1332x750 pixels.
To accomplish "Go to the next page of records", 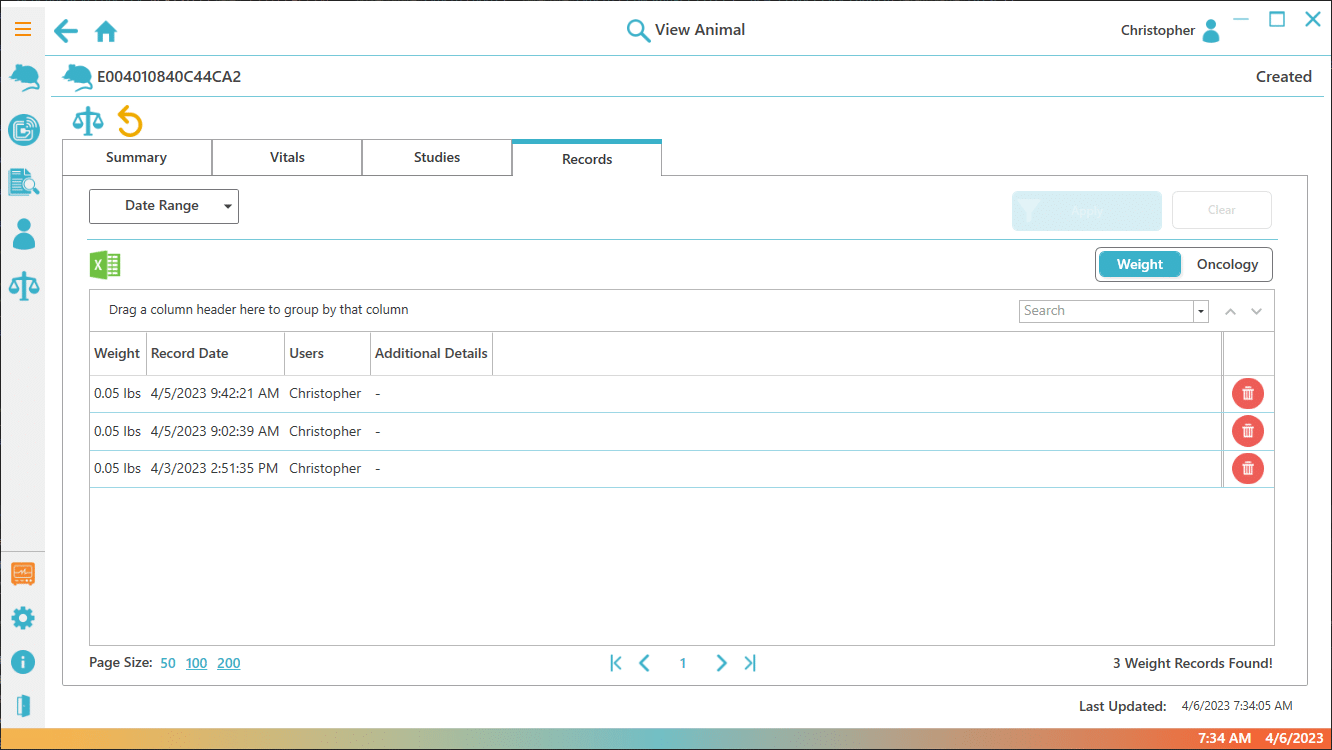I will (x=721, y=663).
